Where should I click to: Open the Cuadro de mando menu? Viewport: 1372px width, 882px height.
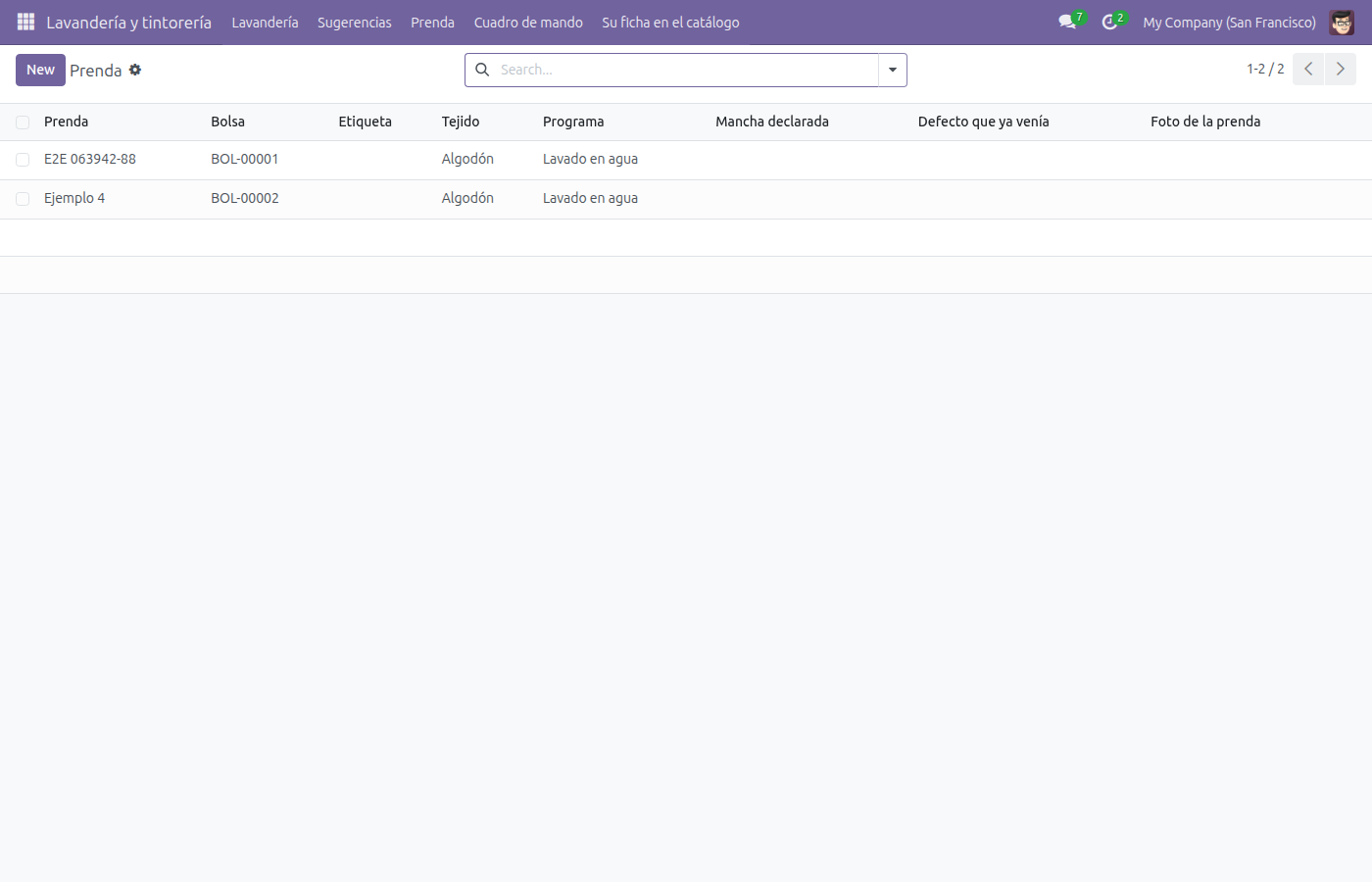528,22
